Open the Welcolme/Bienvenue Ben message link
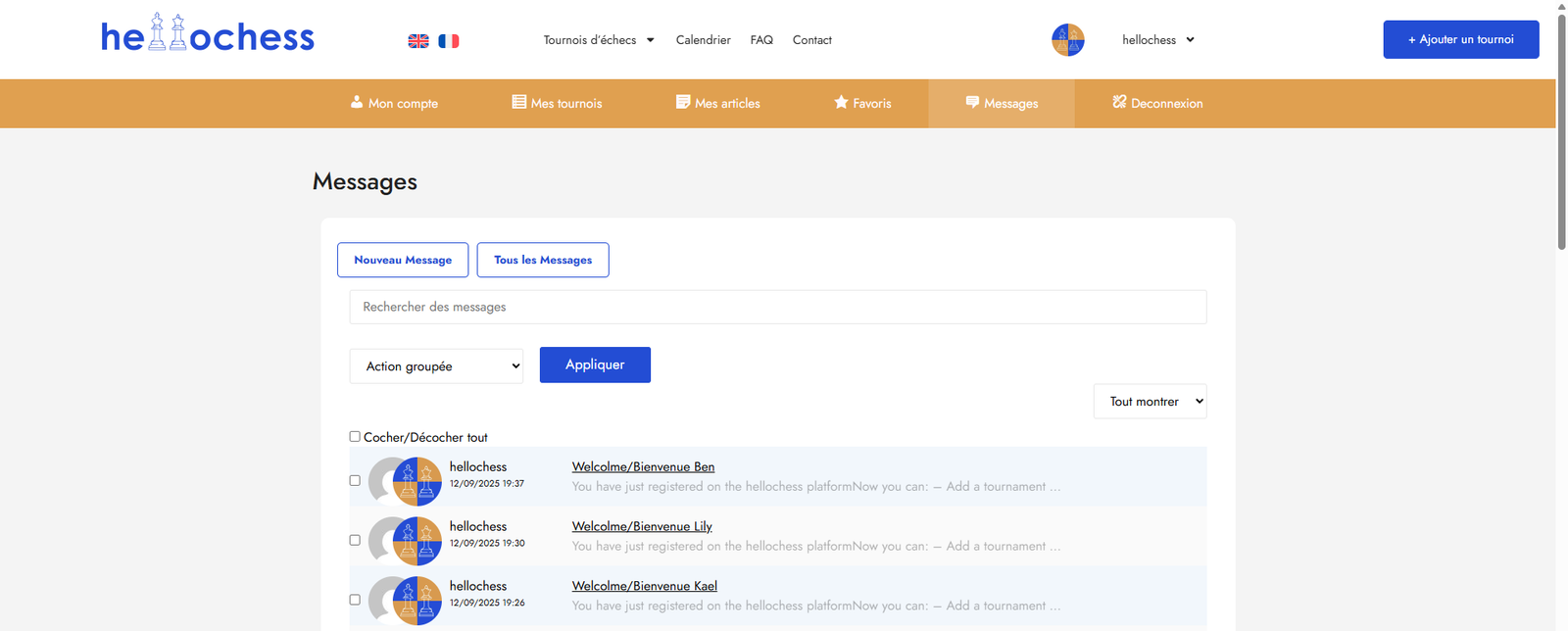The height and width of the screenshot is (631, 1568). pyautogui.click(x=643, y=466)
